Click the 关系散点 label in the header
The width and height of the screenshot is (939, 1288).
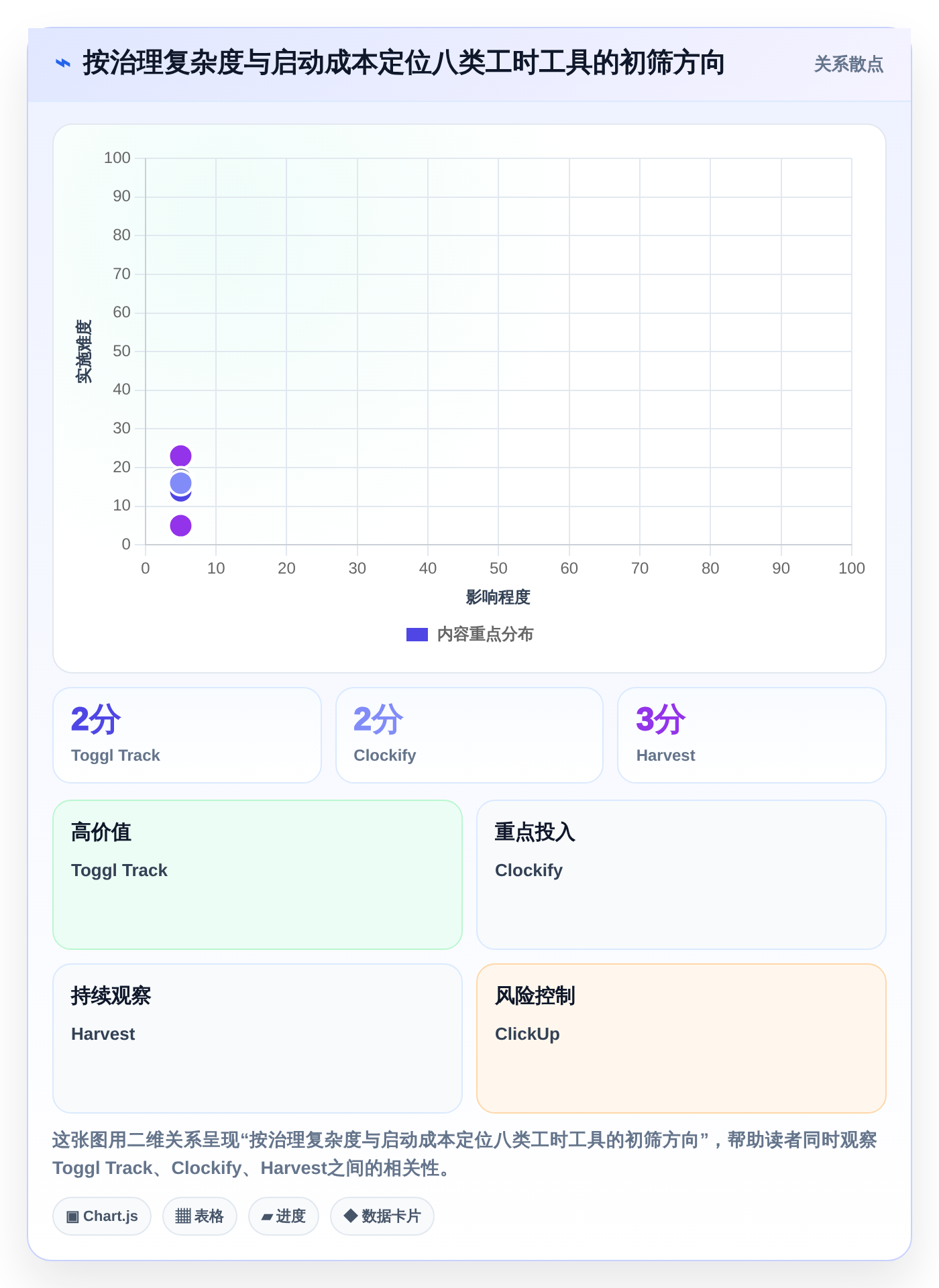coord(848,64)
